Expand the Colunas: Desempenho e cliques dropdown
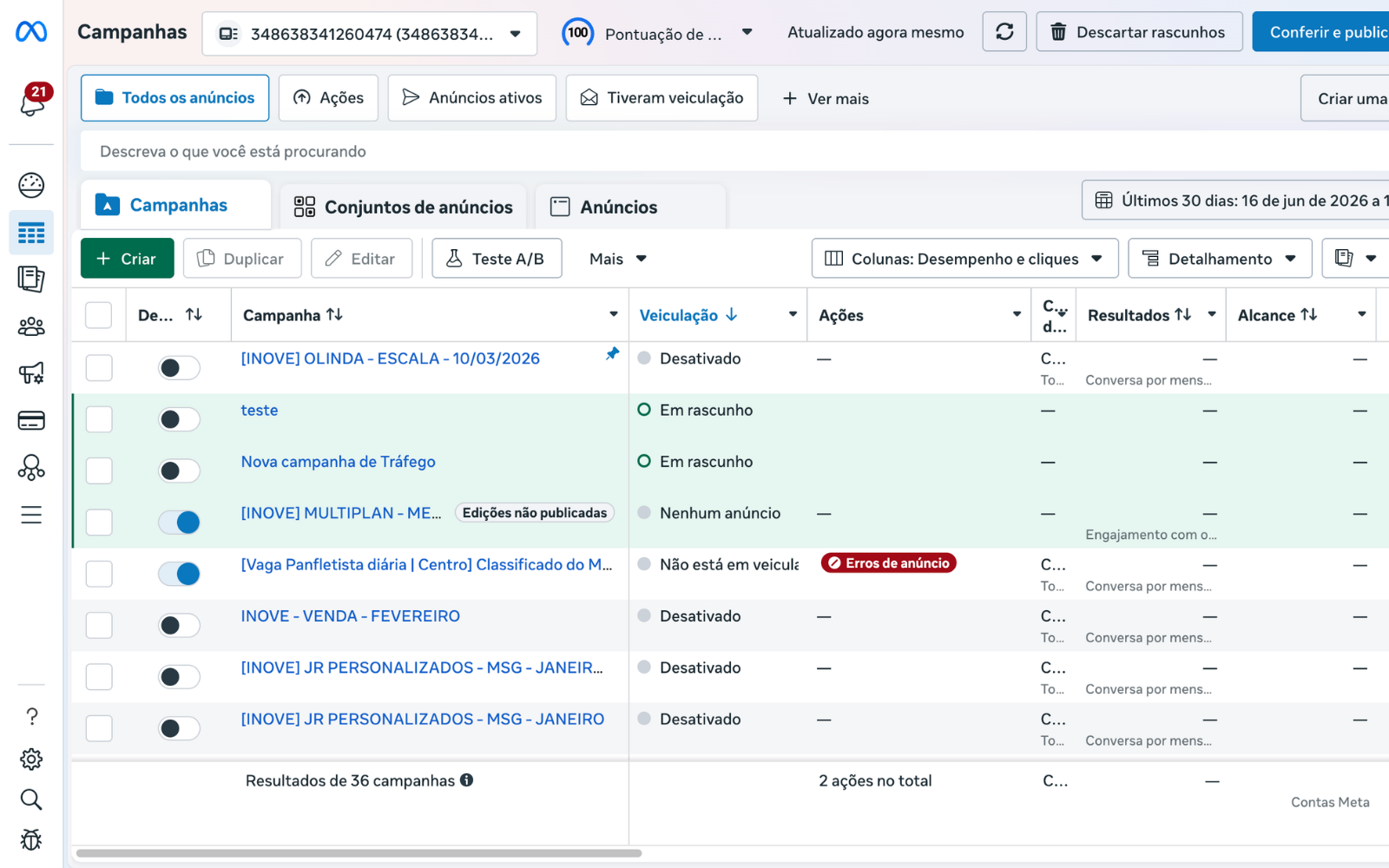The image size is (1389, 868). pyautogui.click(x=964, y=259)
